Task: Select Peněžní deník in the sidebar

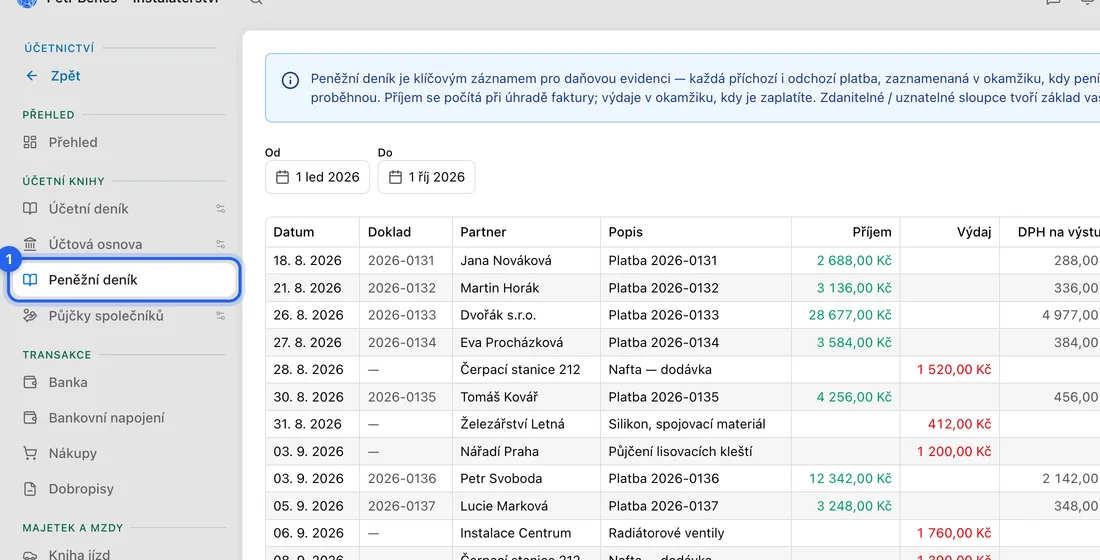Action: point(124,280)
